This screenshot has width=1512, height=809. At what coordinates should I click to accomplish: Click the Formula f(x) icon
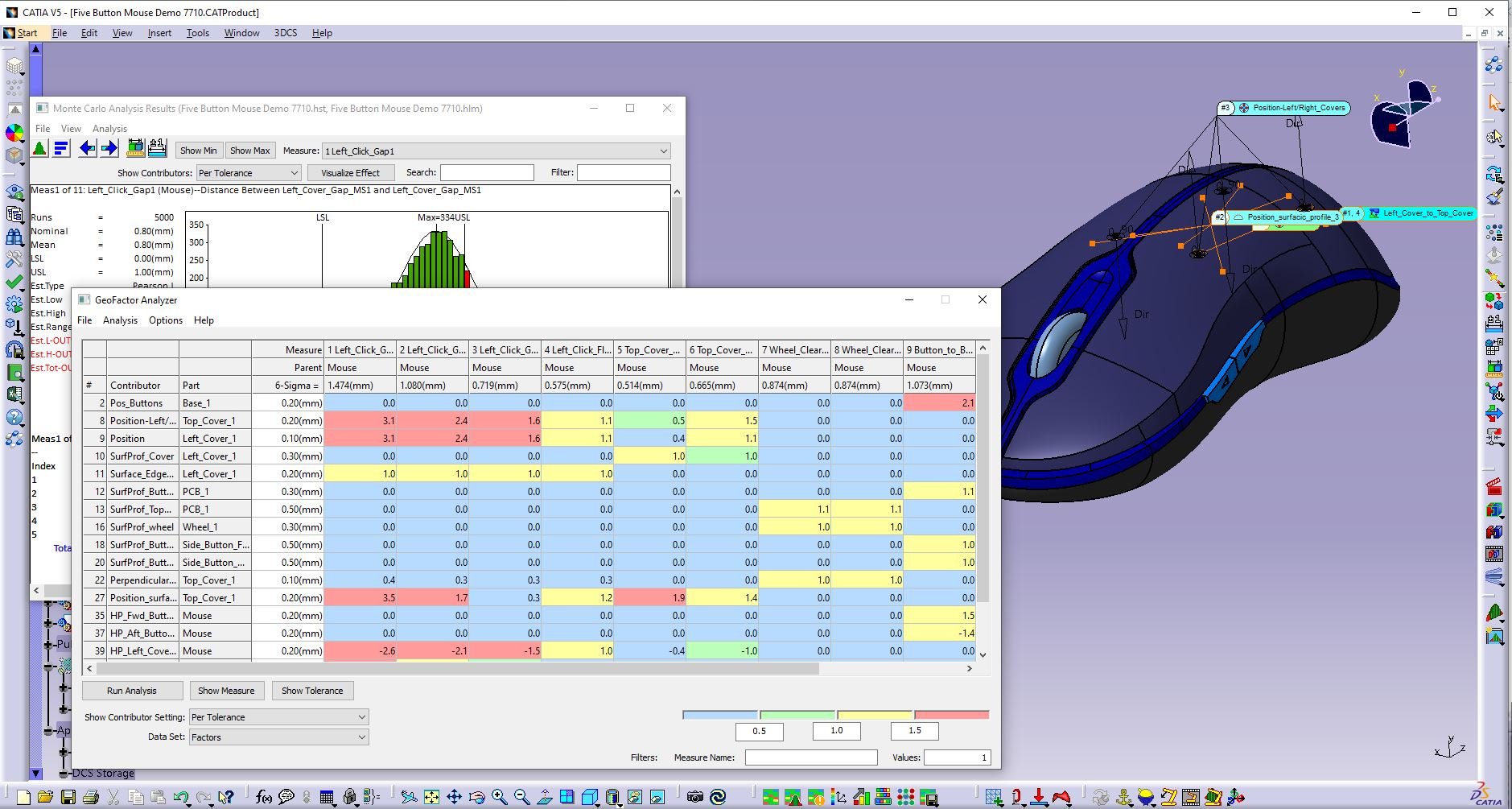coord(263,797)
